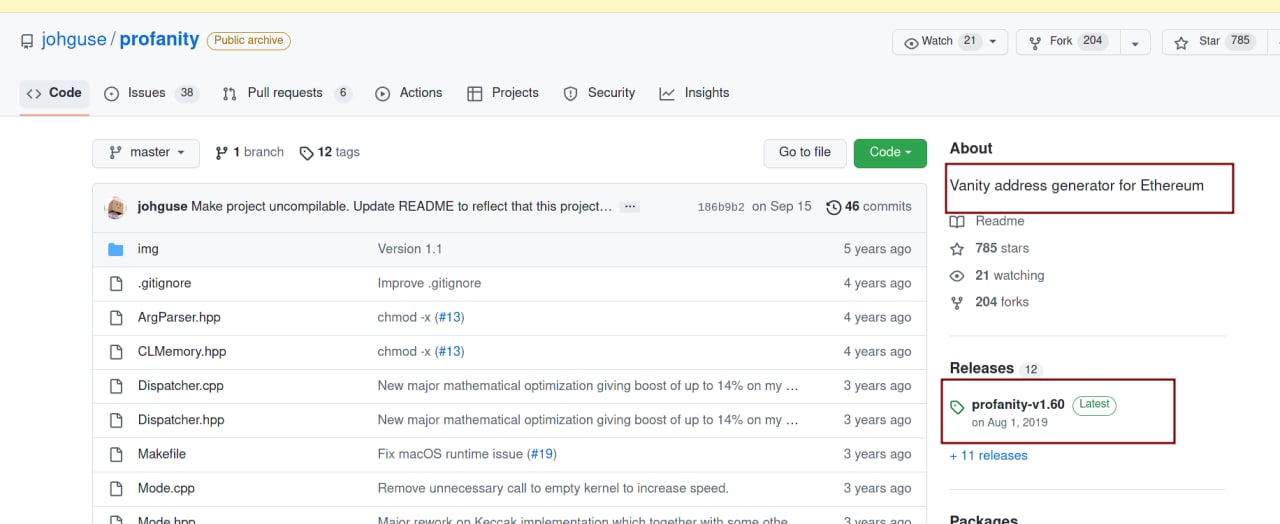Viewport: 1280px width, 524px height.
Task: Expand the dropdown arrow beside Fork
Action: pyautogui.click(x=1135, y=42)
